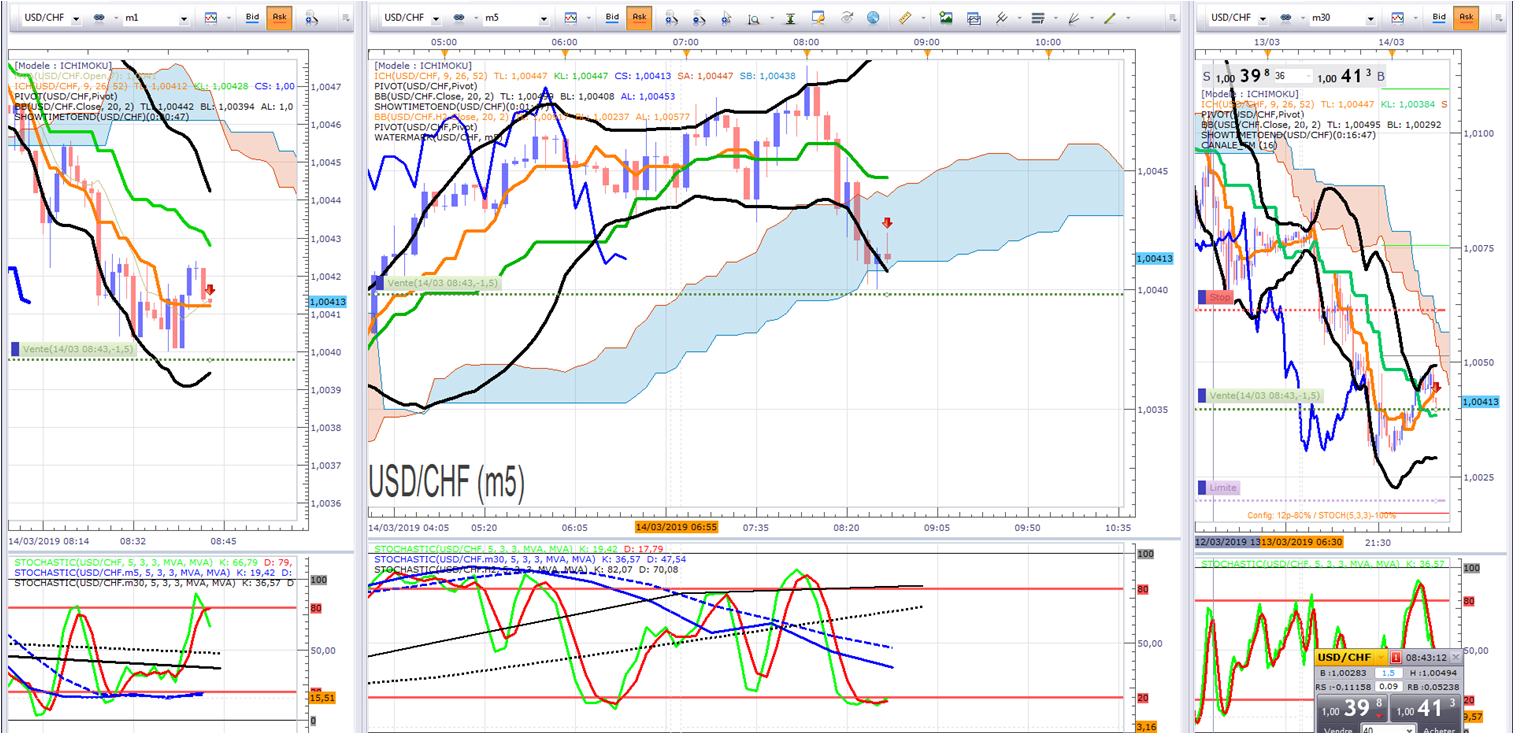Click the save chart image icon

tap(946, 17)
